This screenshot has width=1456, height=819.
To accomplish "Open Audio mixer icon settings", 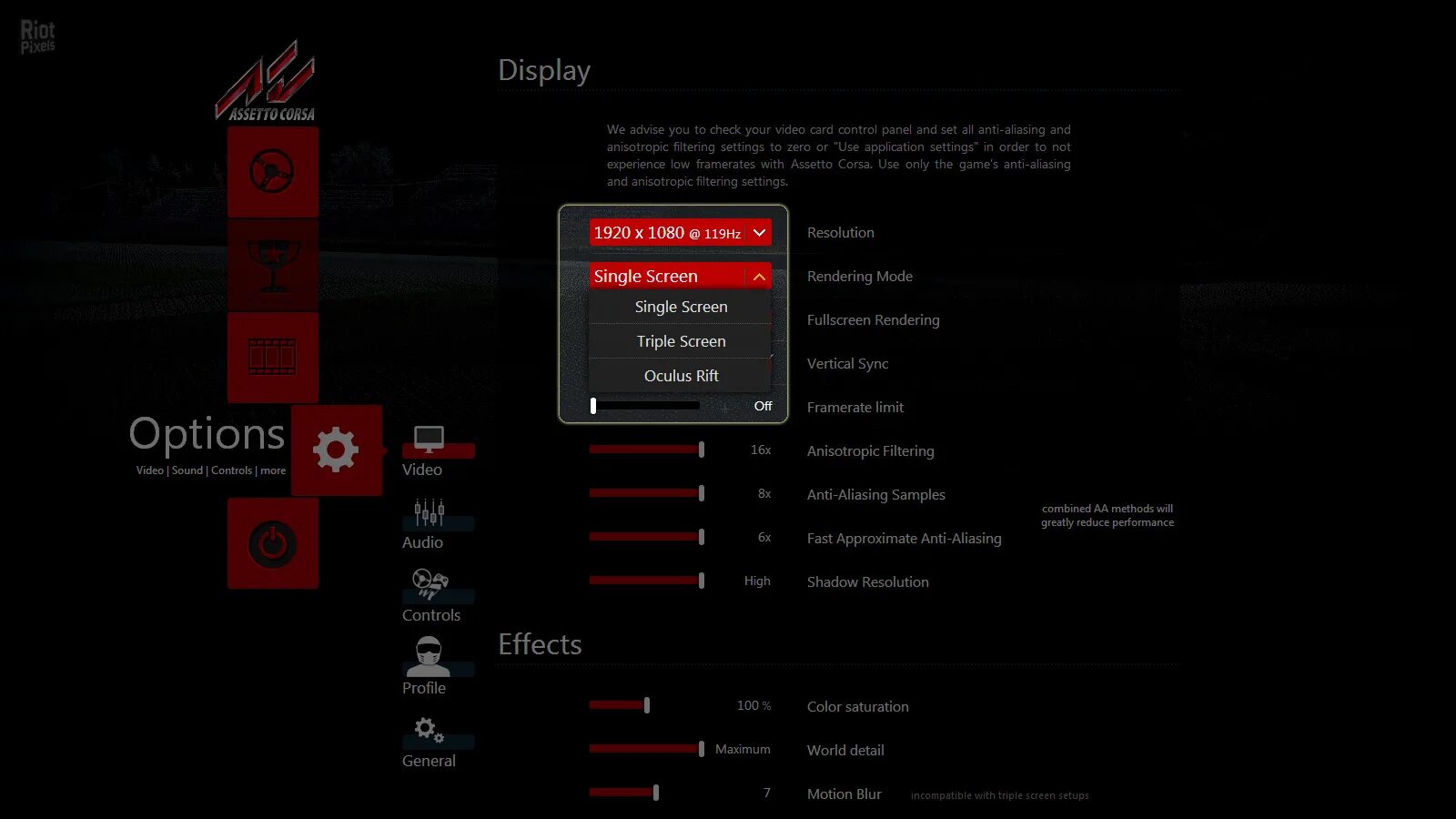I will tap(429, 512).
